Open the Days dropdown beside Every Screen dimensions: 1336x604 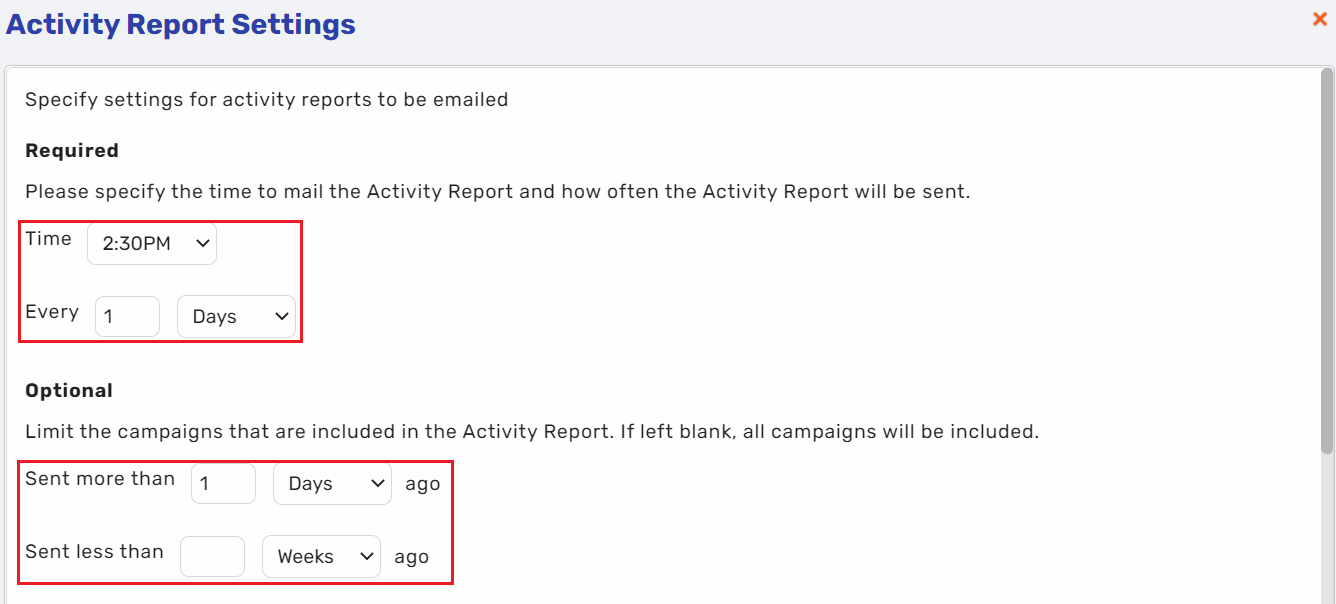236,316
